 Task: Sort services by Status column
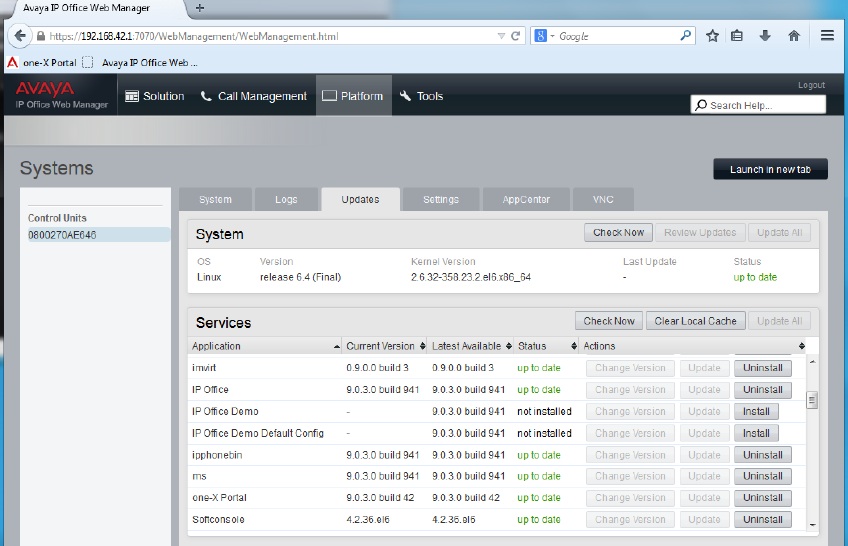click(547, 346)
